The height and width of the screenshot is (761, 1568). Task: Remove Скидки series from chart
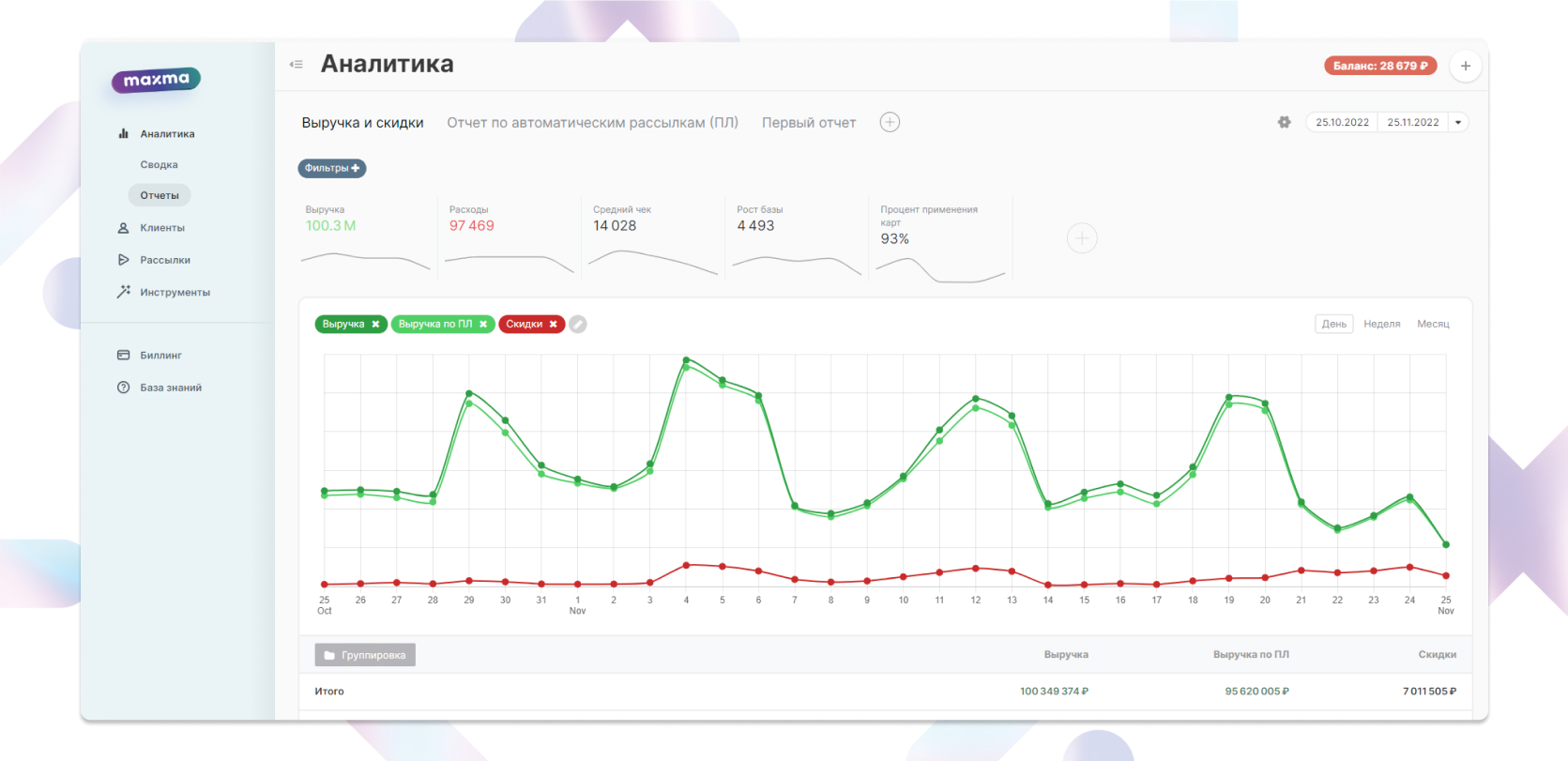point(554,324)
